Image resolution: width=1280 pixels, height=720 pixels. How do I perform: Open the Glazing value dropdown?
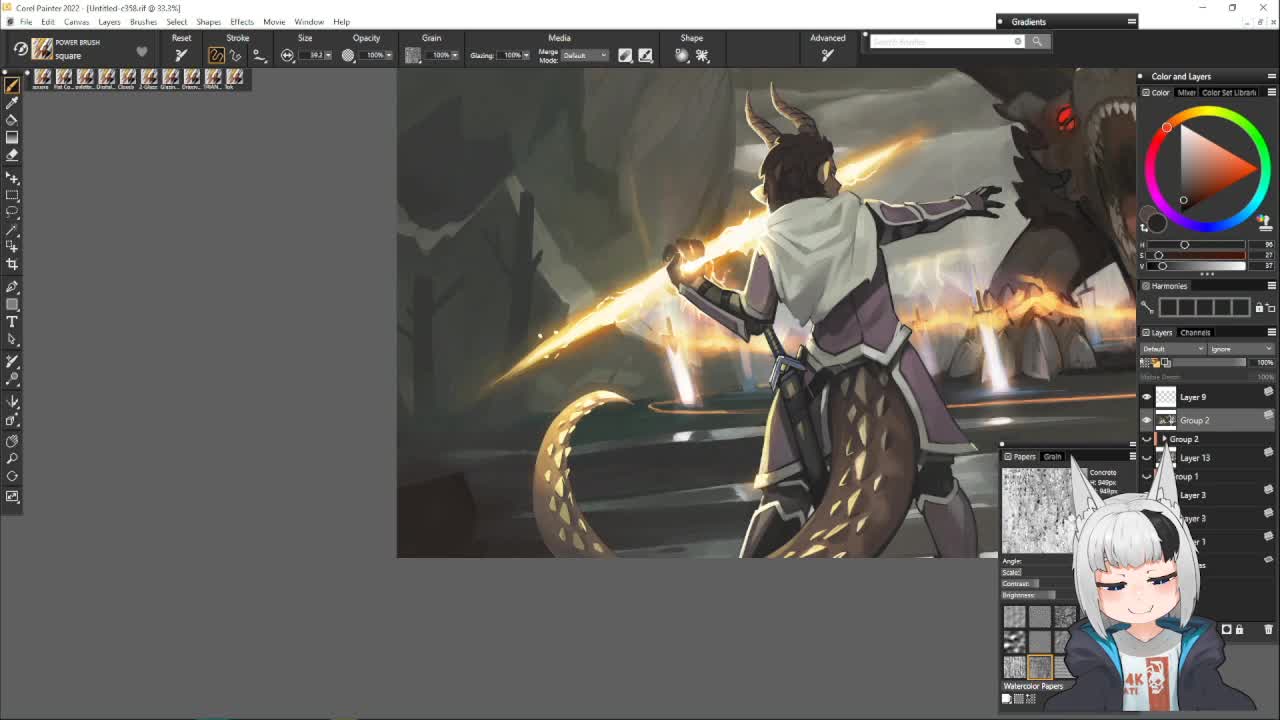coord(526,56)
